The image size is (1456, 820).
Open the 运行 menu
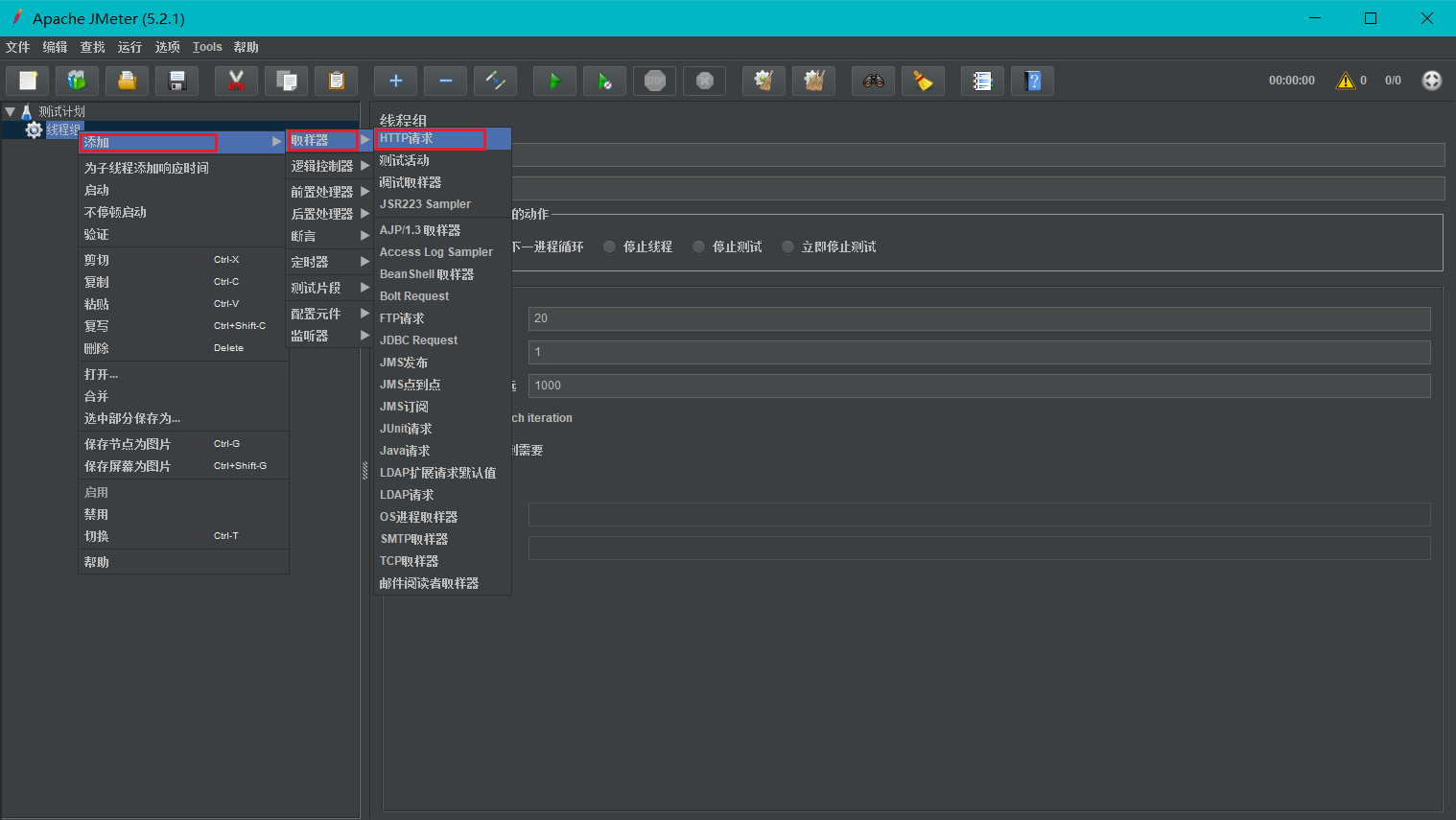coord(129,47)
